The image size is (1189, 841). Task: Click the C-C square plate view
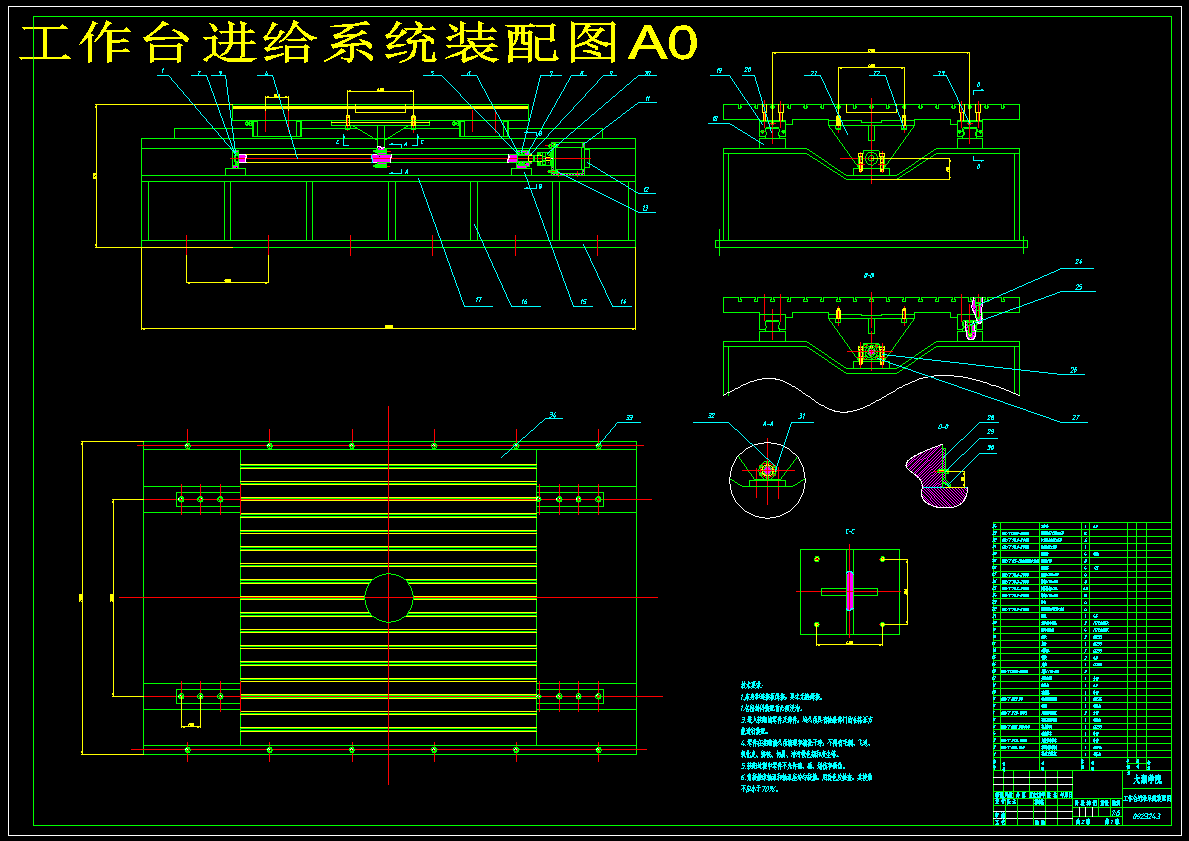[x=849, y=592]
